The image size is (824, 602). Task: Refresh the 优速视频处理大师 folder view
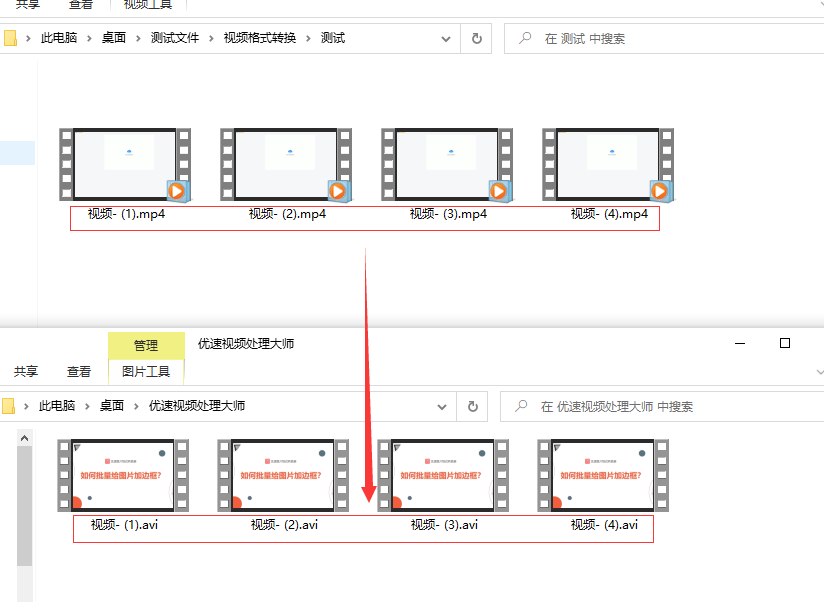[x=472, y=406]
